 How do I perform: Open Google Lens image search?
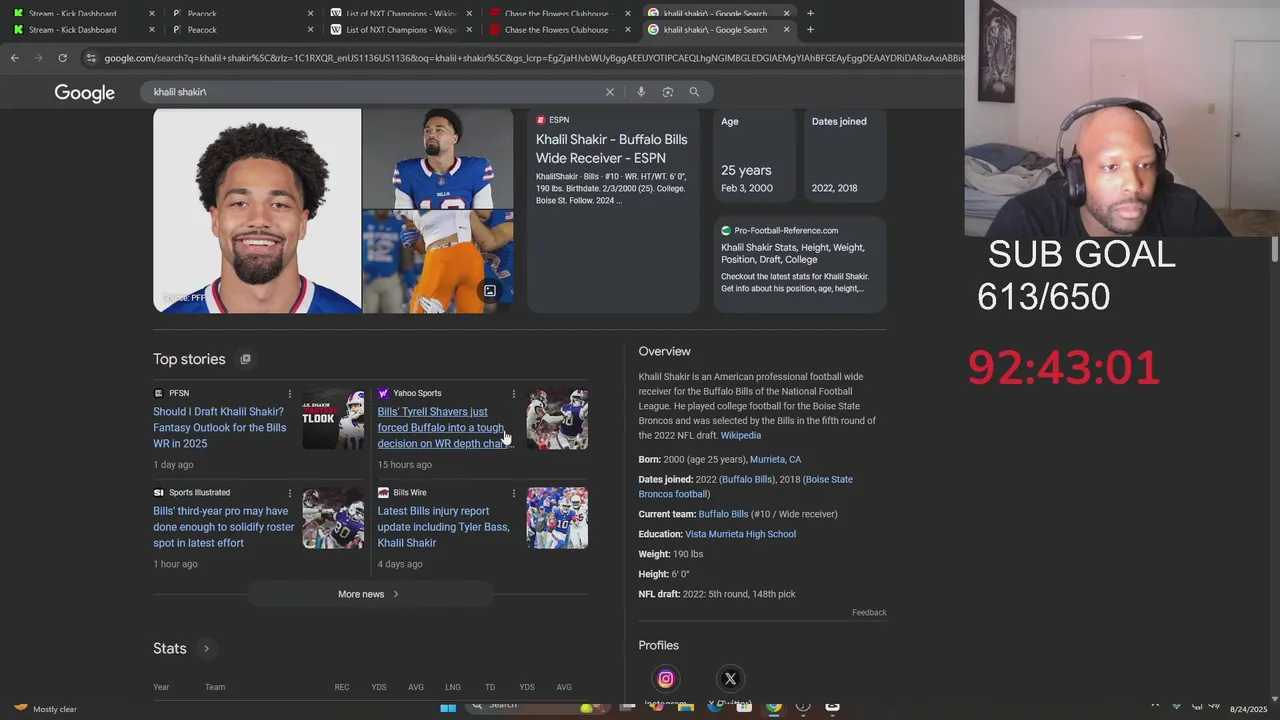pyautogui.click(x=667, y=92)
